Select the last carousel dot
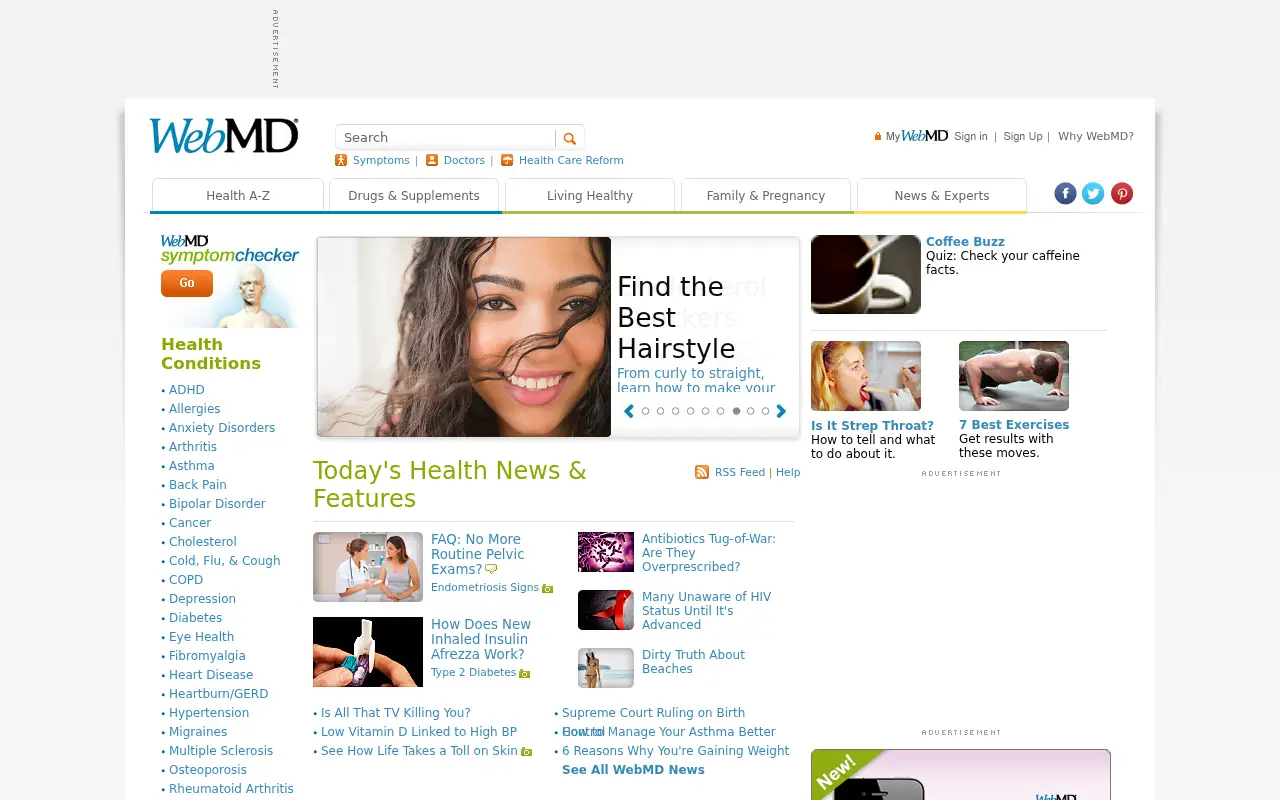The image size is (1280, 800). click(x=766, y=411)
